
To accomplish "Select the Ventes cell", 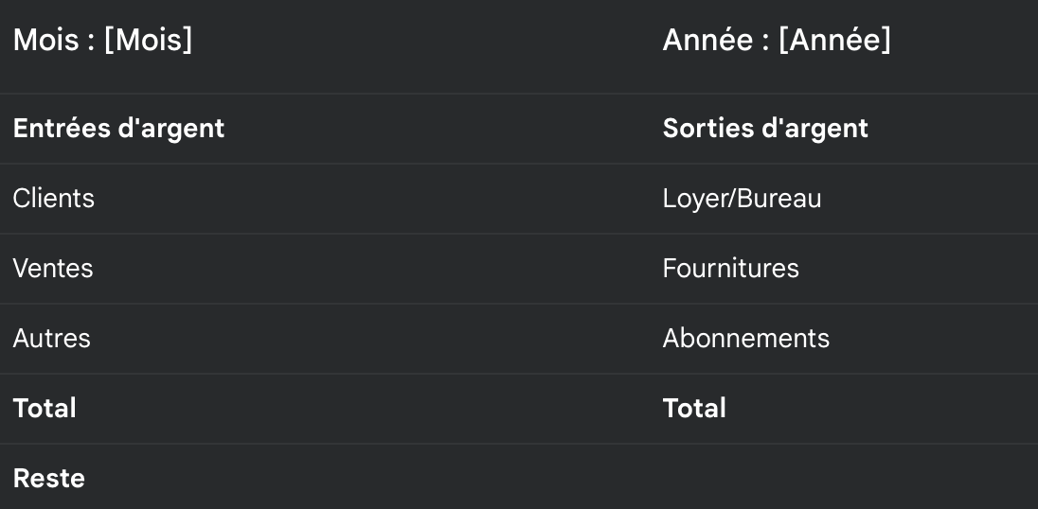I will click(52, 268).
